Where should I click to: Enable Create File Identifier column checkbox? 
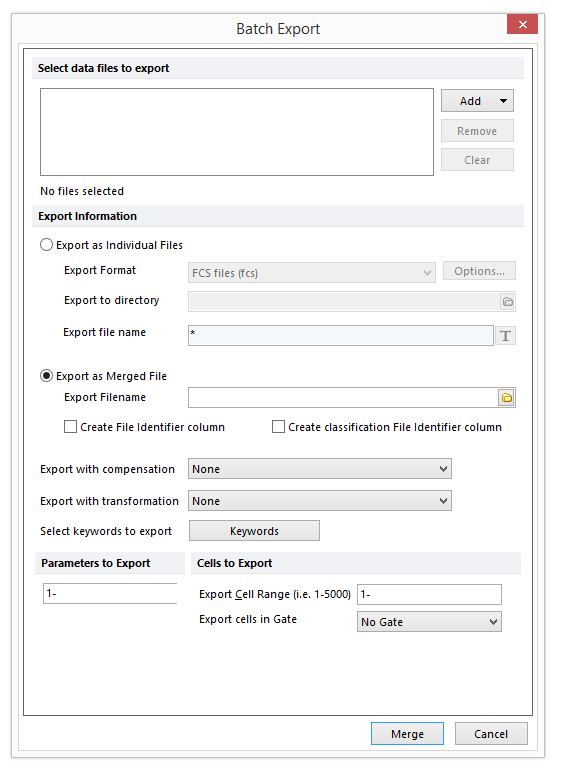point(70,427)
